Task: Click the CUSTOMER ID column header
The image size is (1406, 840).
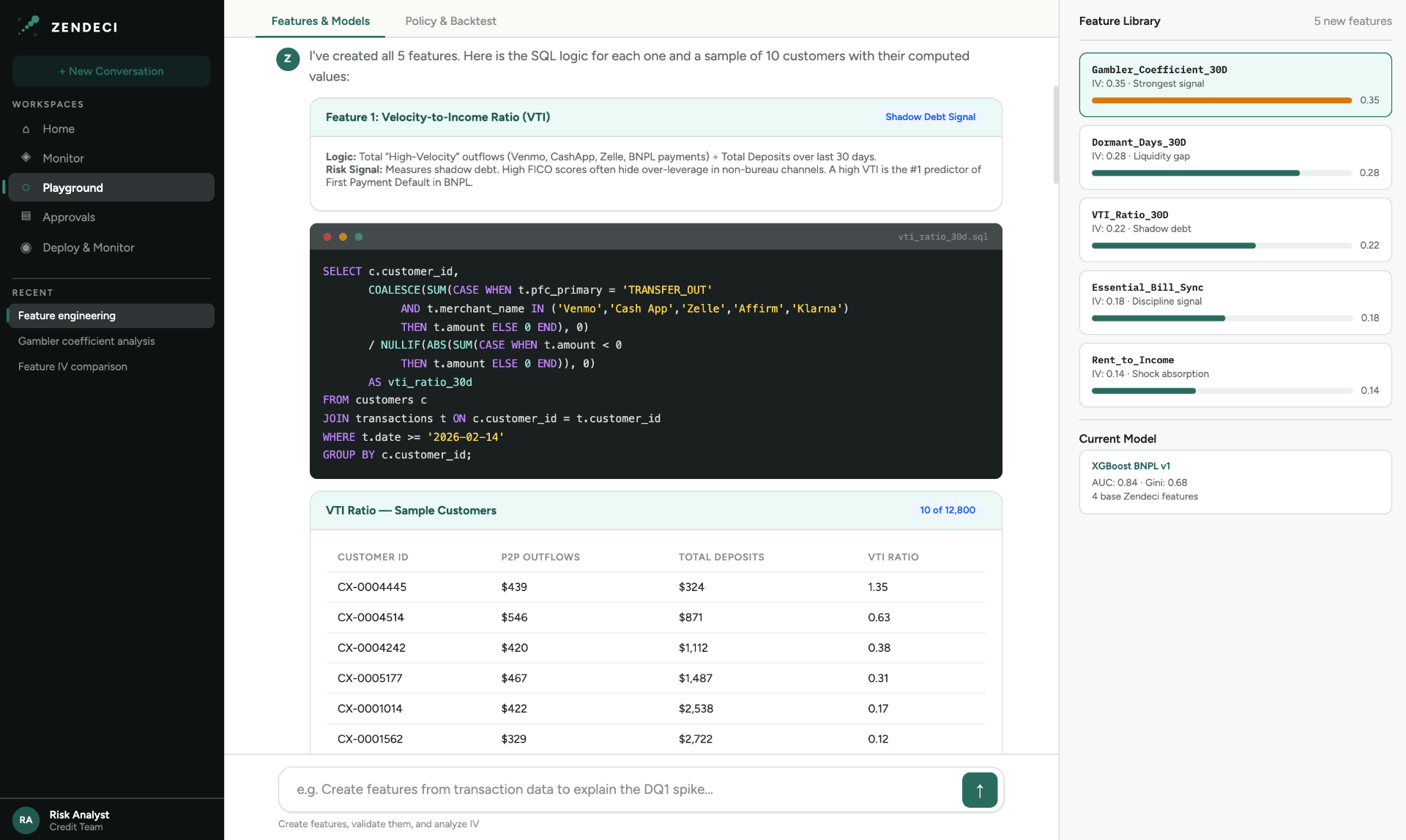Action: [373, 557]
